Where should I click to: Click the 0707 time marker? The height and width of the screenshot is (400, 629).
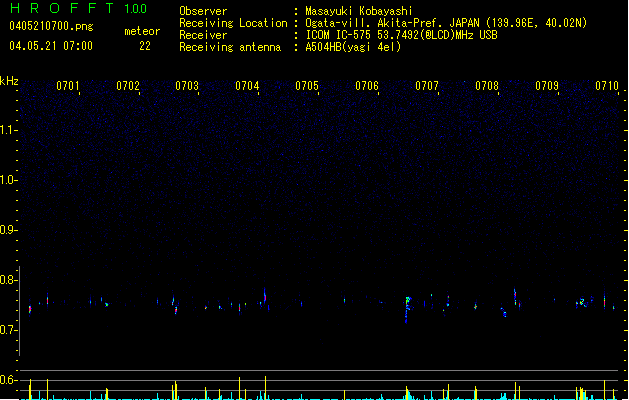point(426,86)
